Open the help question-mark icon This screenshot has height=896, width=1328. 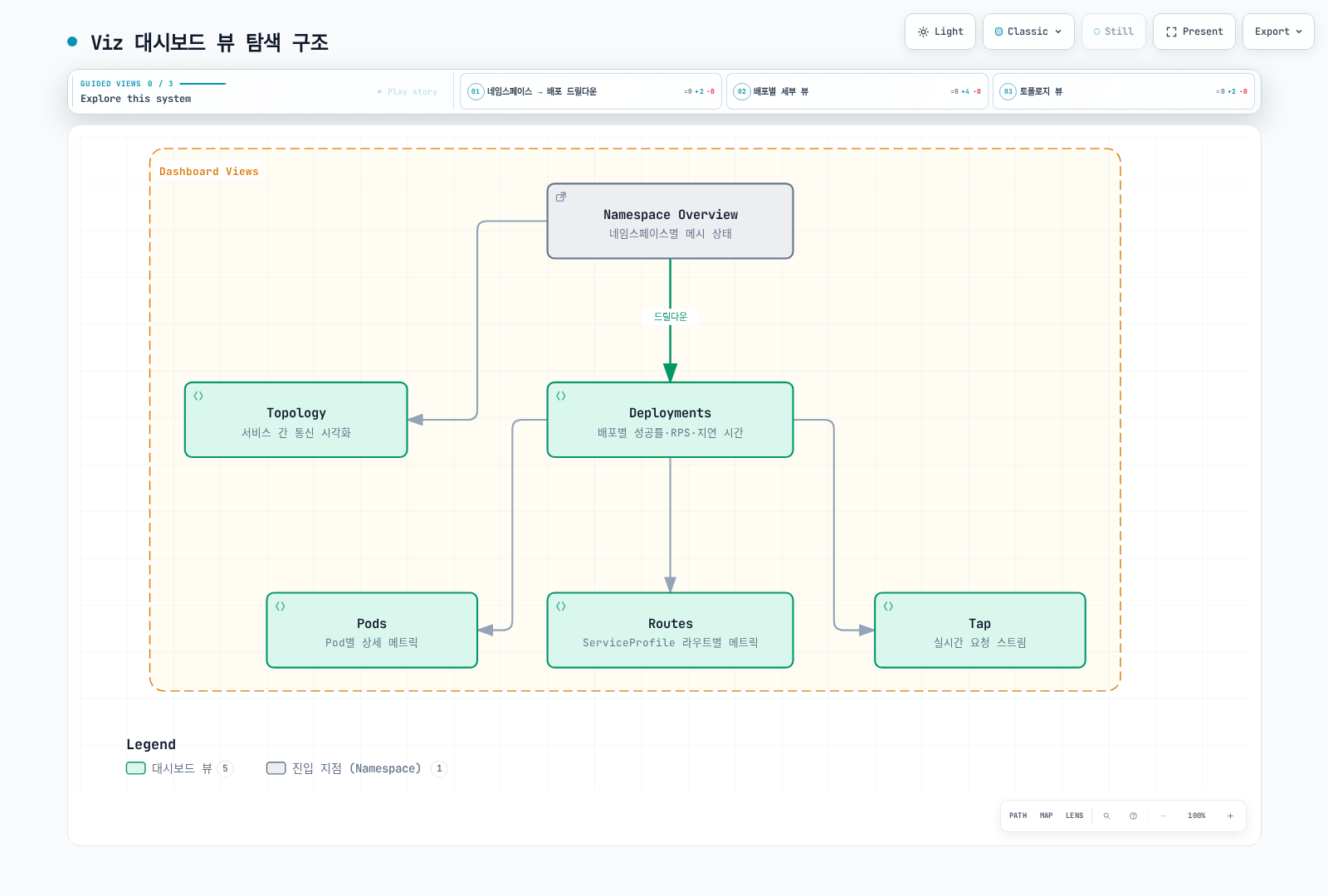(1133, 816)
